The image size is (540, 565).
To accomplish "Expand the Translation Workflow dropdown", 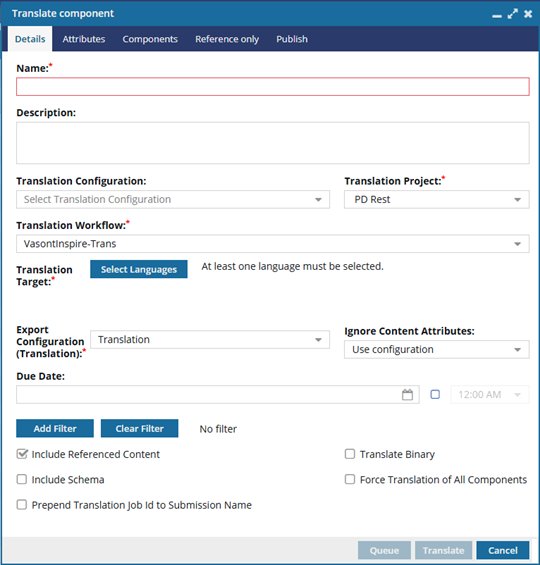I will pyautogui.click(x=273, y=244).
